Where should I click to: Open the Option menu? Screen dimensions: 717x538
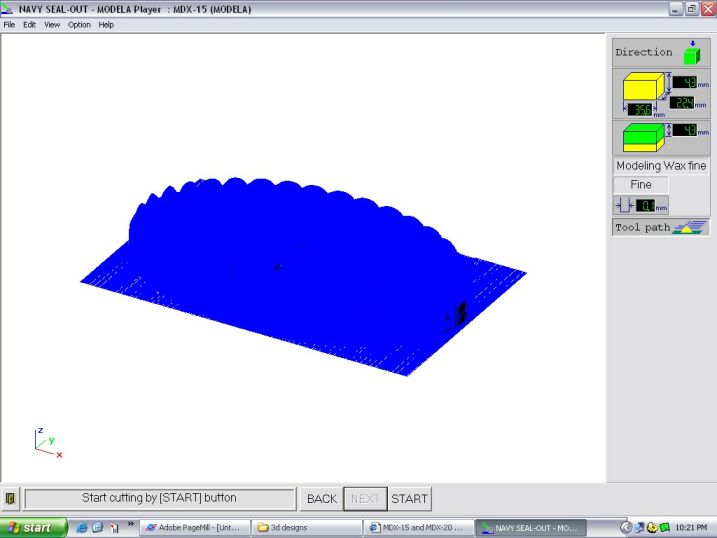79,24
